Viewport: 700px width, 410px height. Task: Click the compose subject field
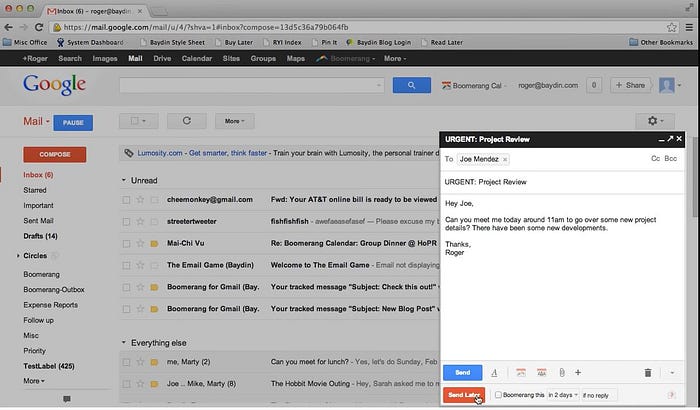click(562, 182)
